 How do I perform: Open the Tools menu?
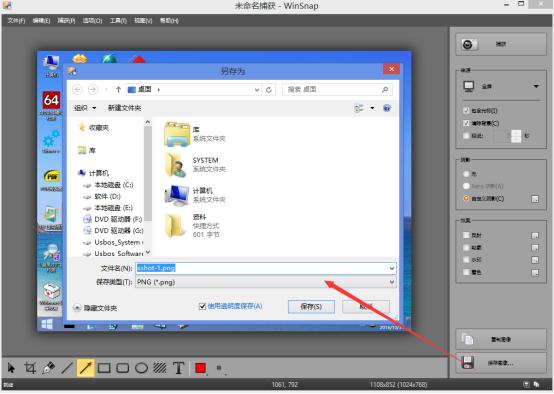[x=118, y=21]
